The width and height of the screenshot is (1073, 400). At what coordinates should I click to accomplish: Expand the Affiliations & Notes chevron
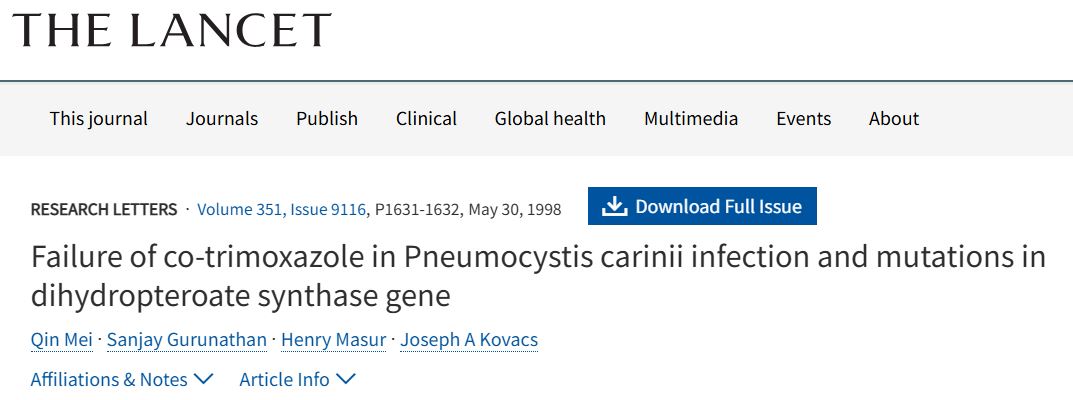tap(204, 379)
